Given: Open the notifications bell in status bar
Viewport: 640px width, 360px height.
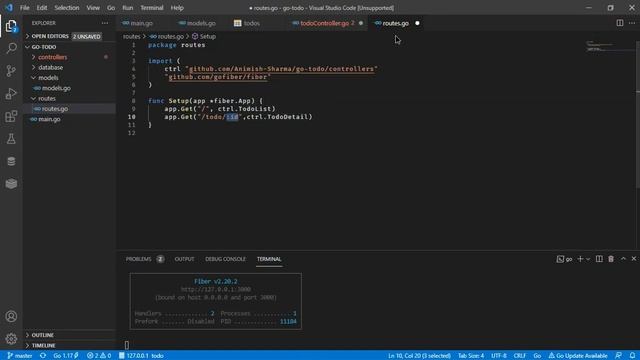Looking at the screenshot, I should click(632, 356).
